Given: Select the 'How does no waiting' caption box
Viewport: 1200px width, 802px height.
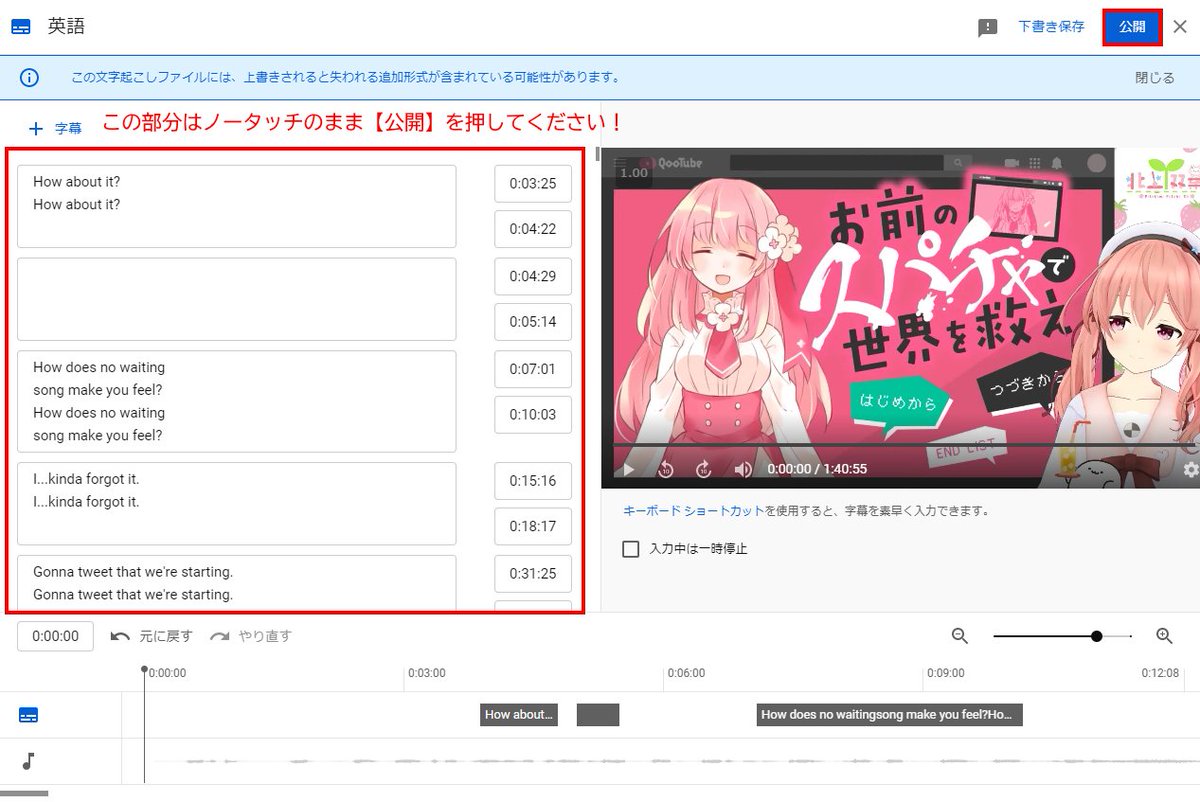Looking at the screenshot, I should (x=237, y=401).
